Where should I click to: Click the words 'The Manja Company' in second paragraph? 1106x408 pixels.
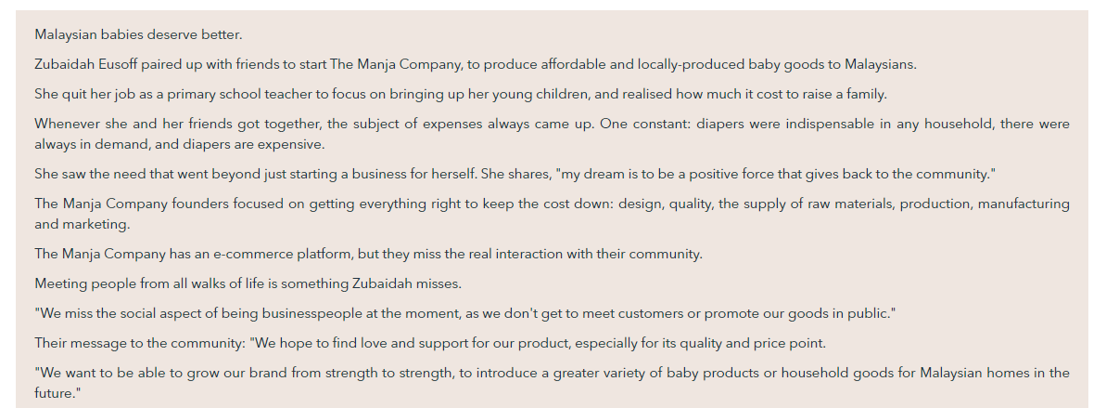(395, 64)
